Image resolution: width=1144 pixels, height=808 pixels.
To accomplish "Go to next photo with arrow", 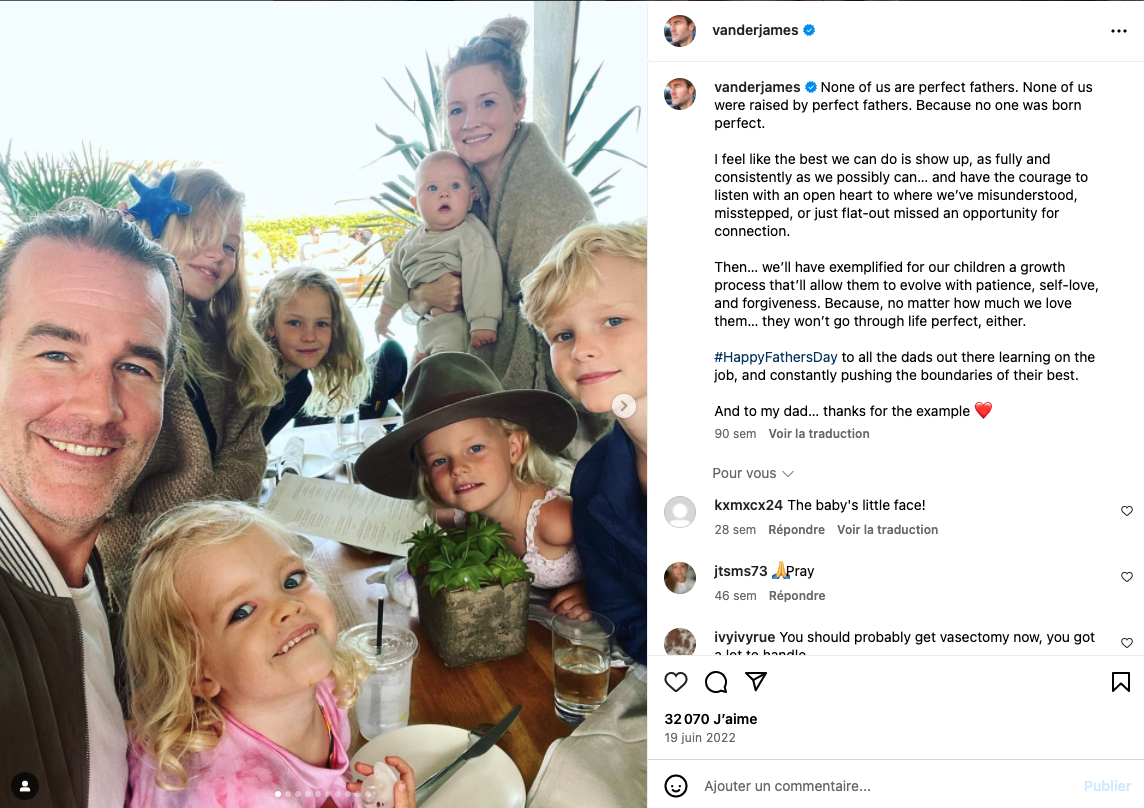I will tap(624, 406).
